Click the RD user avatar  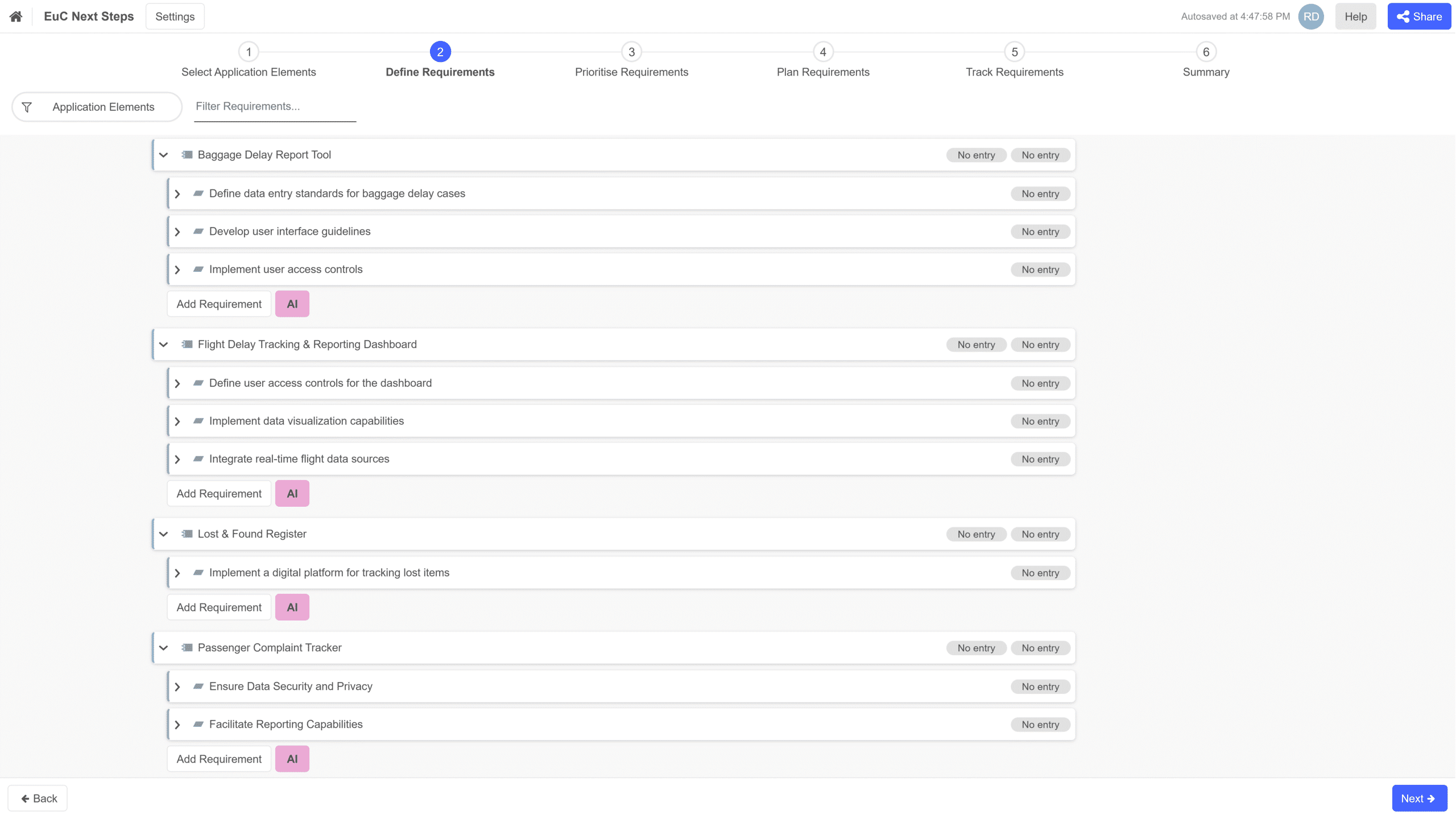click(x=1311, y=16)
